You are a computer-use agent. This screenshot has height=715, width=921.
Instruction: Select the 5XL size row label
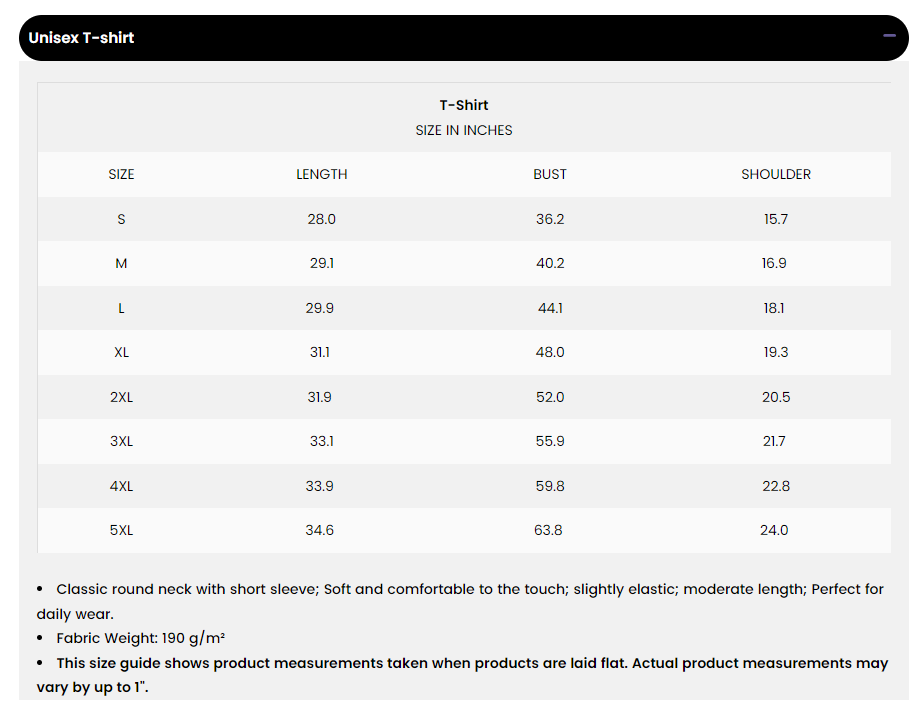[x=121, y=530]
